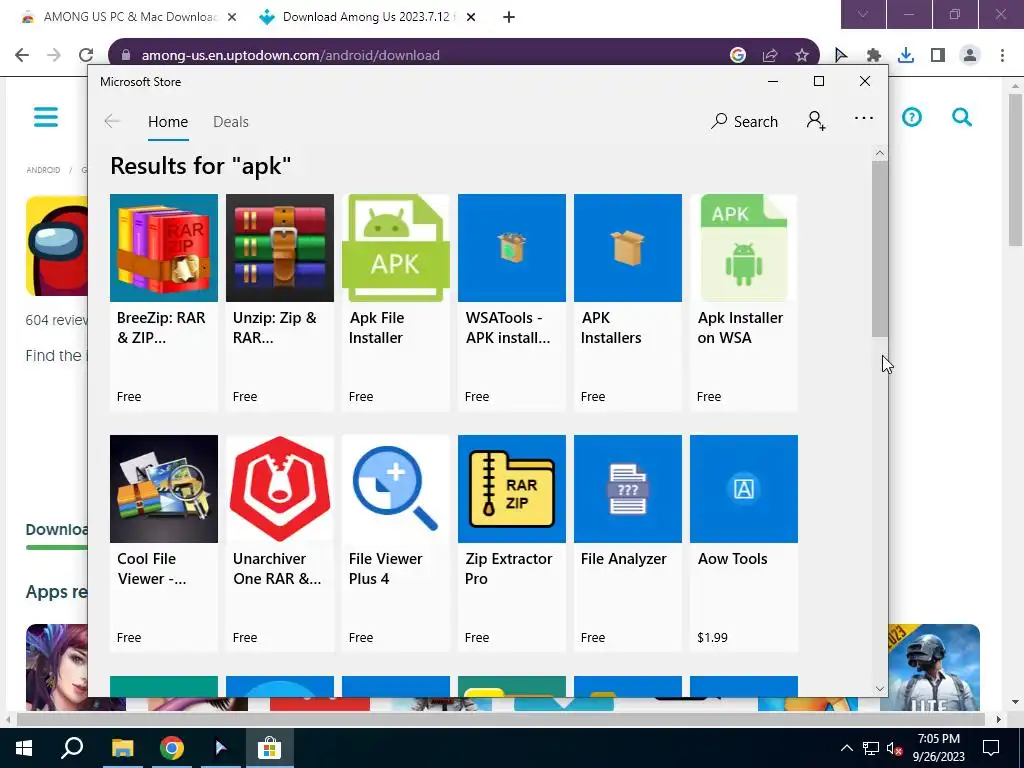
Task: Open the File Analyzer icon
Action: 628,488
